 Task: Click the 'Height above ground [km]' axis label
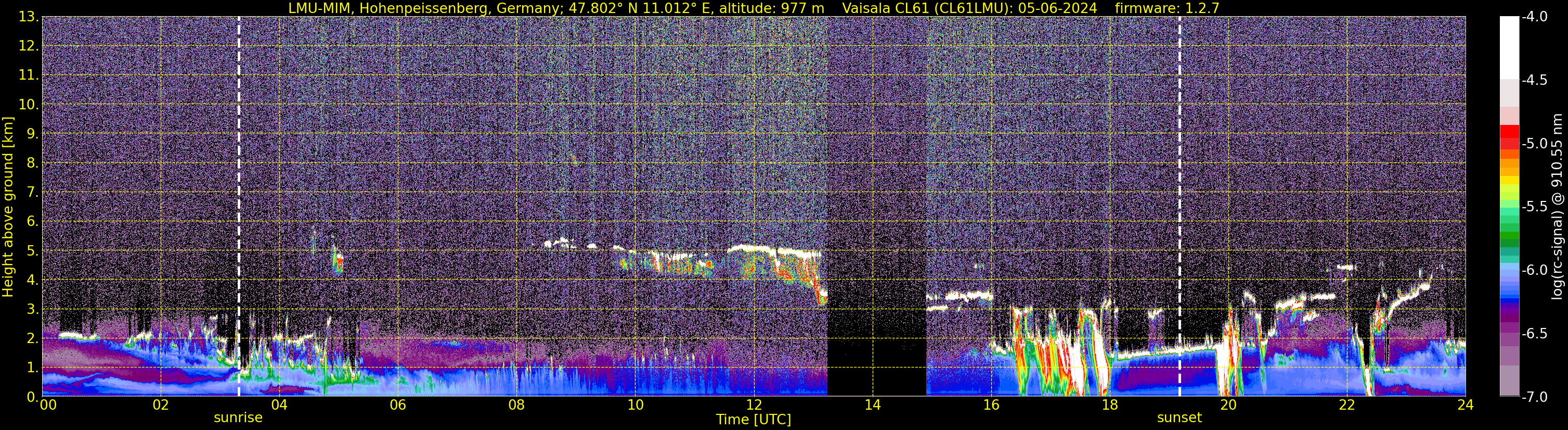click(8, 207)
